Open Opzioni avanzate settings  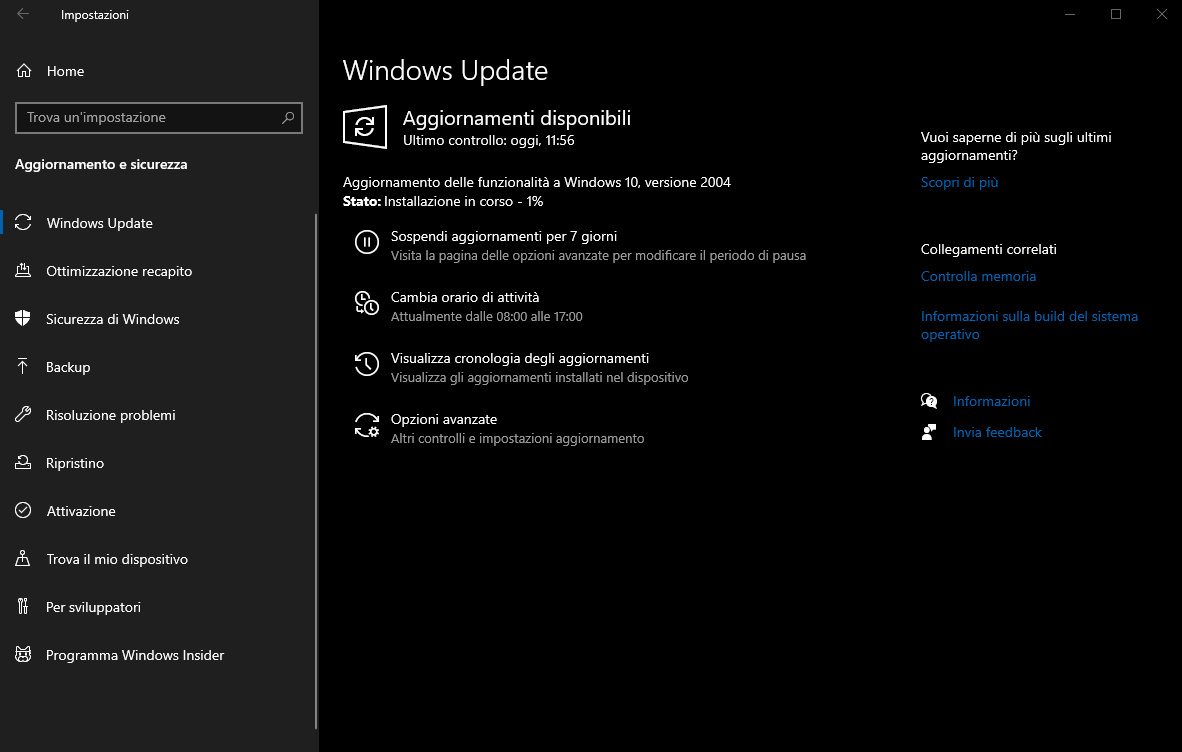pyautogui.click(x=444, y=419)
